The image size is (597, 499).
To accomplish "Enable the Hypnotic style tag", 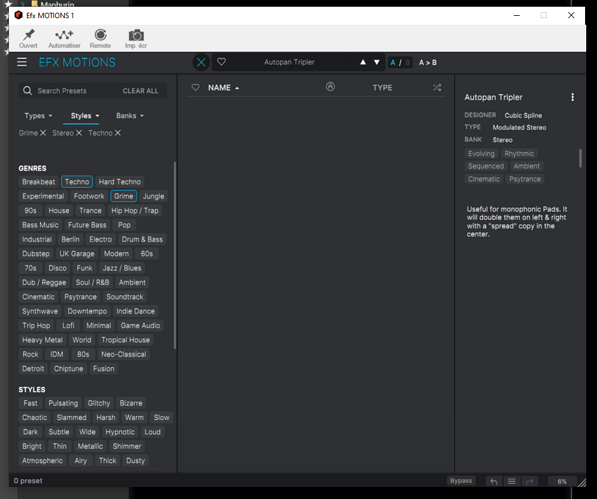I will [x=120, y=432].
